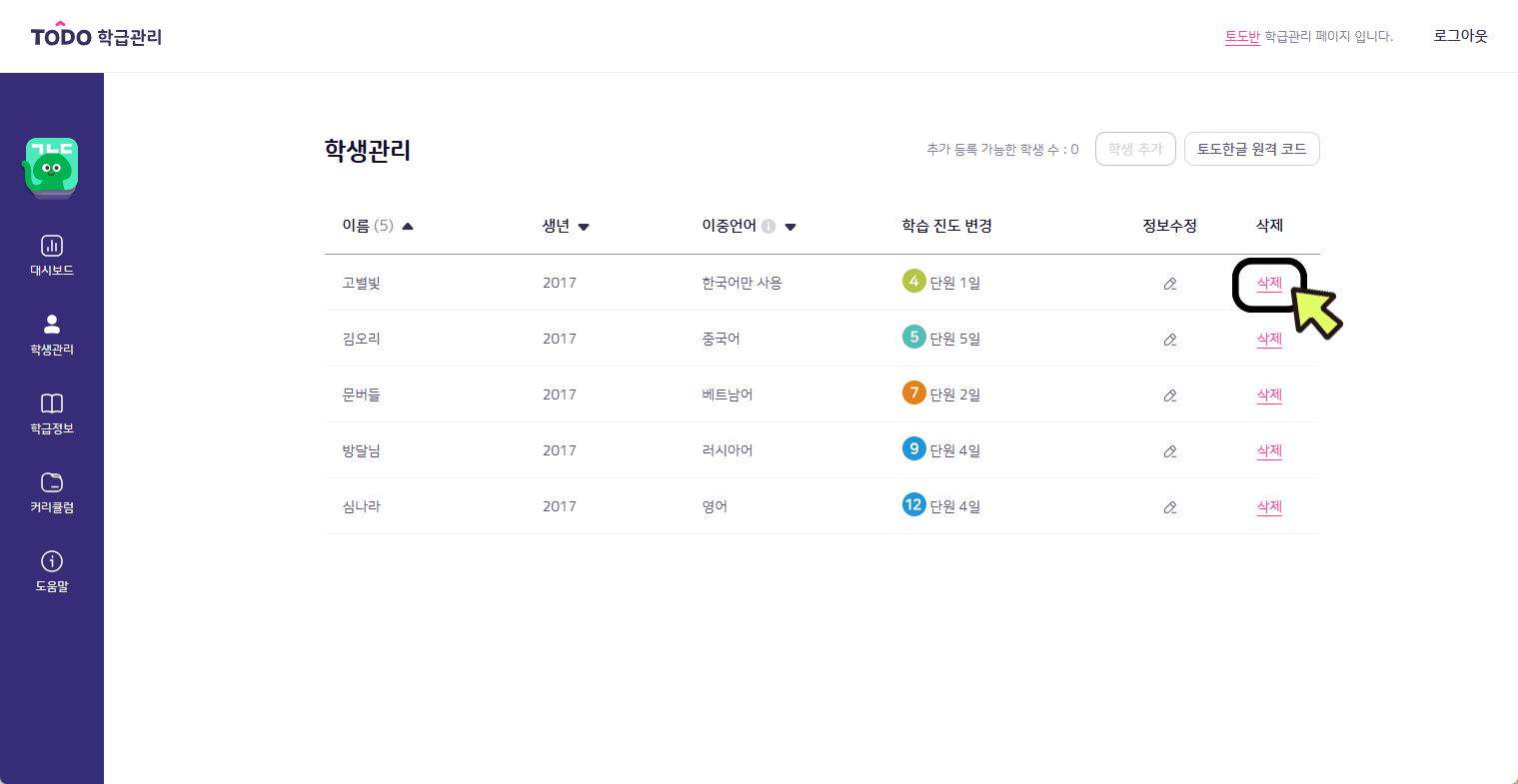The image size is (1518, 784).
Task: Click the 학생 추가 button
Action: tap(1135, 149)
